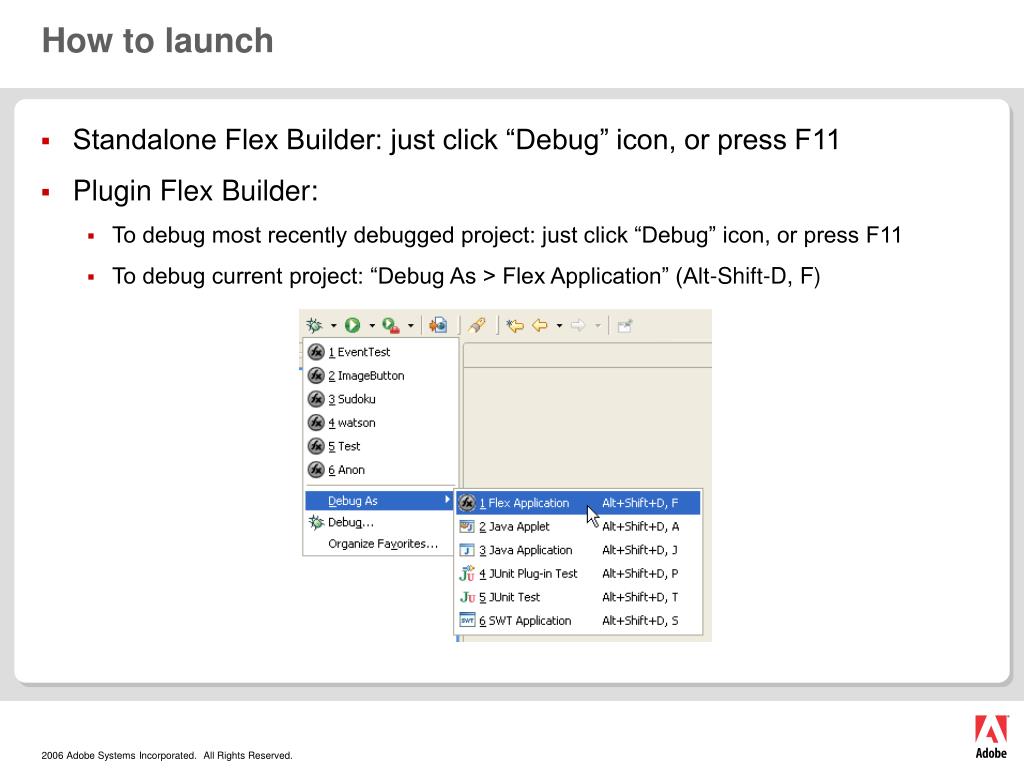The image size is (1024, 768).
Task: Choose 2 Java Applet in submenu
Action: point(578,526)
